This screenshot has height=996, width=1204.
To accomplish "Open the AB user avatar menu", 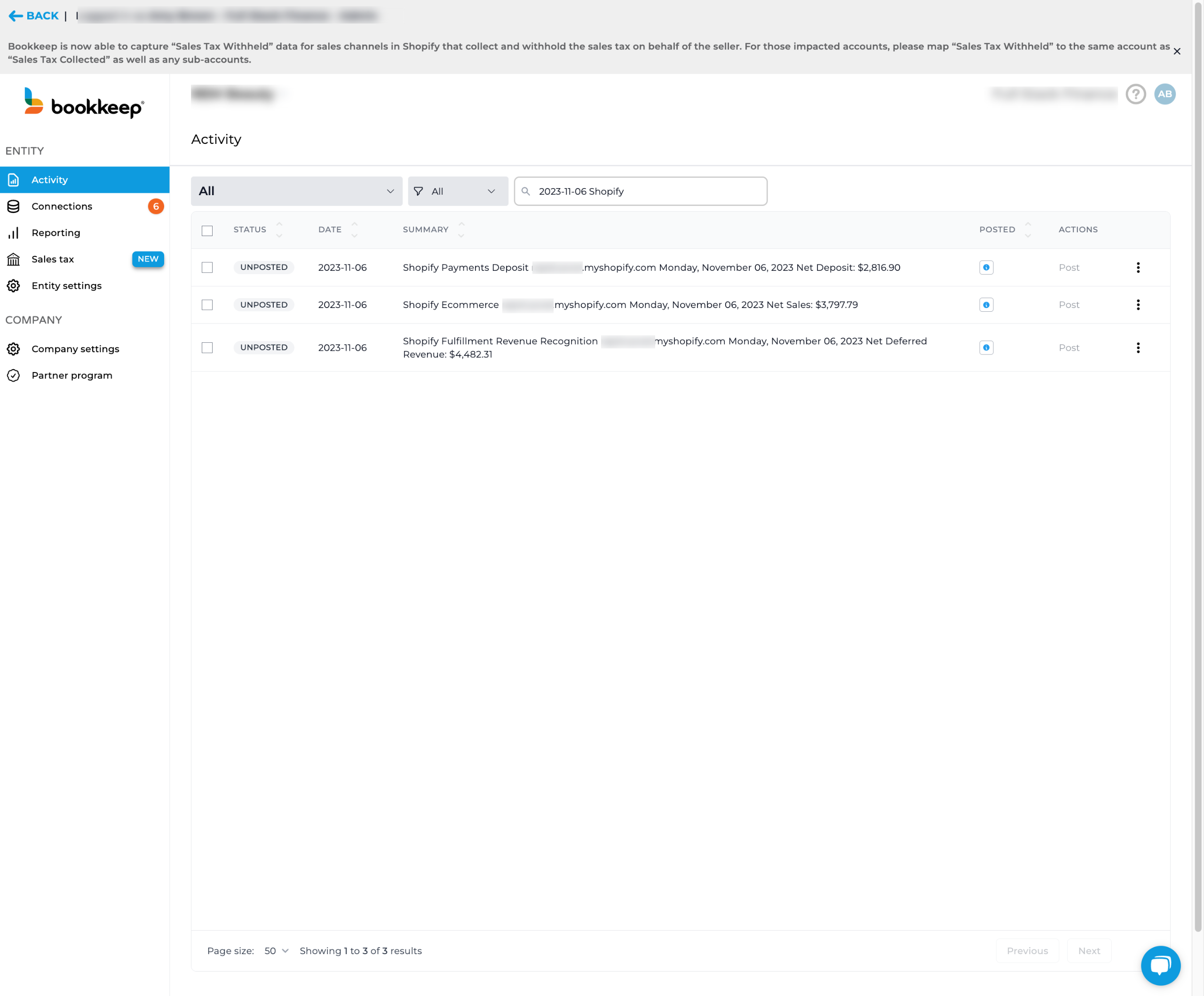I will tap(1164, 94).
